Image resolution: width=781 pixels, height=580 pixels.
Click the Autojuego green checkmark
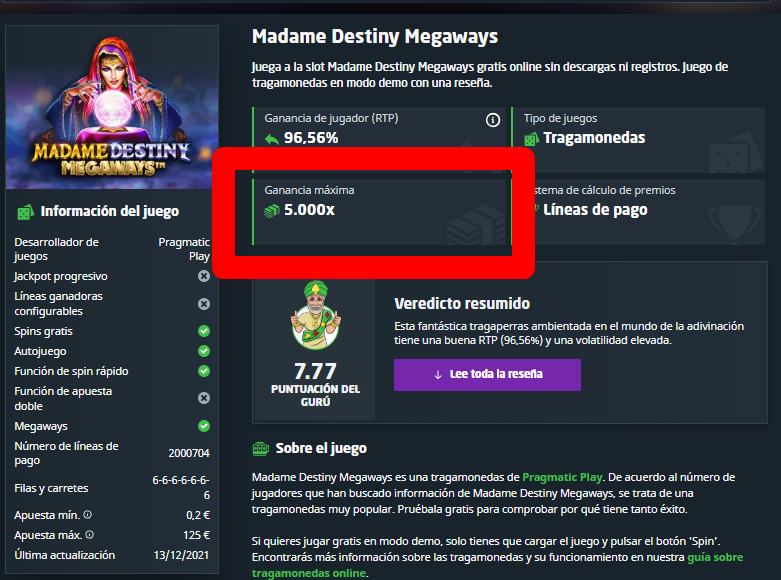point(204,351)
